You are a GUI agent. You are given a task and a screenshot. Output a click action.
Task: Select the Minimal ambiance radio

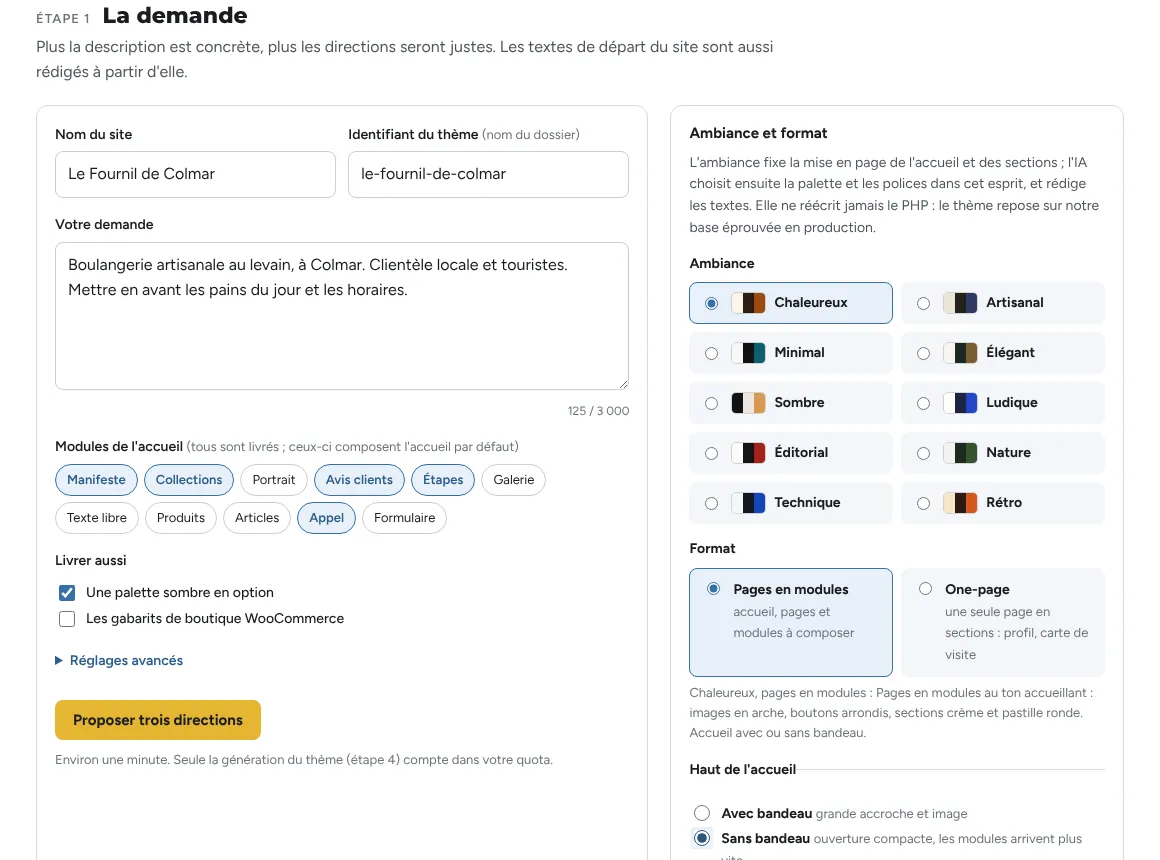point(712,354)
